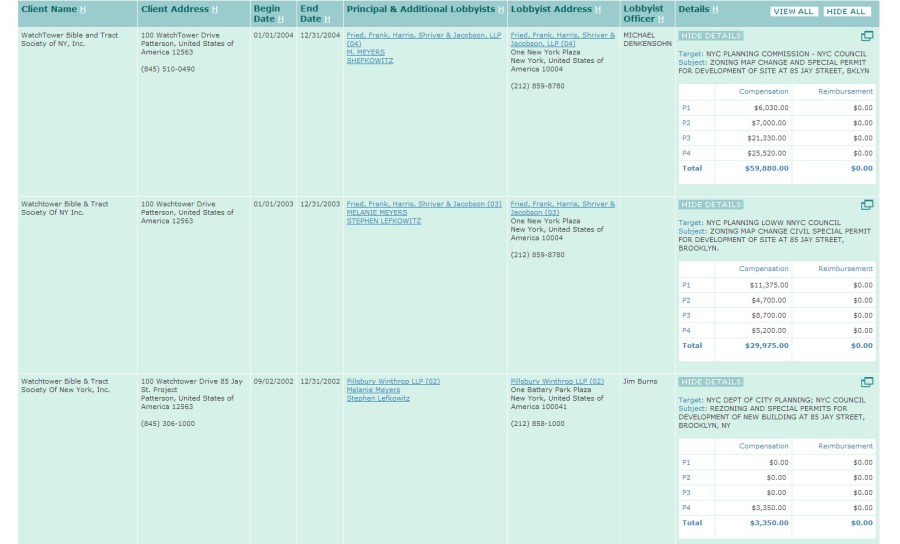Open the popup window icon for the 2003 record

coord(867,205)
